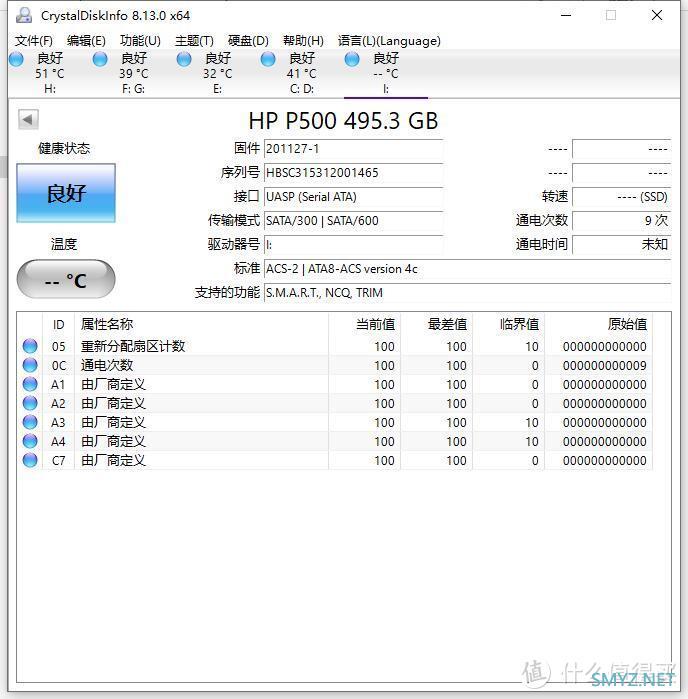Click the blue status dot of attribute 05

tap(30, 346)
